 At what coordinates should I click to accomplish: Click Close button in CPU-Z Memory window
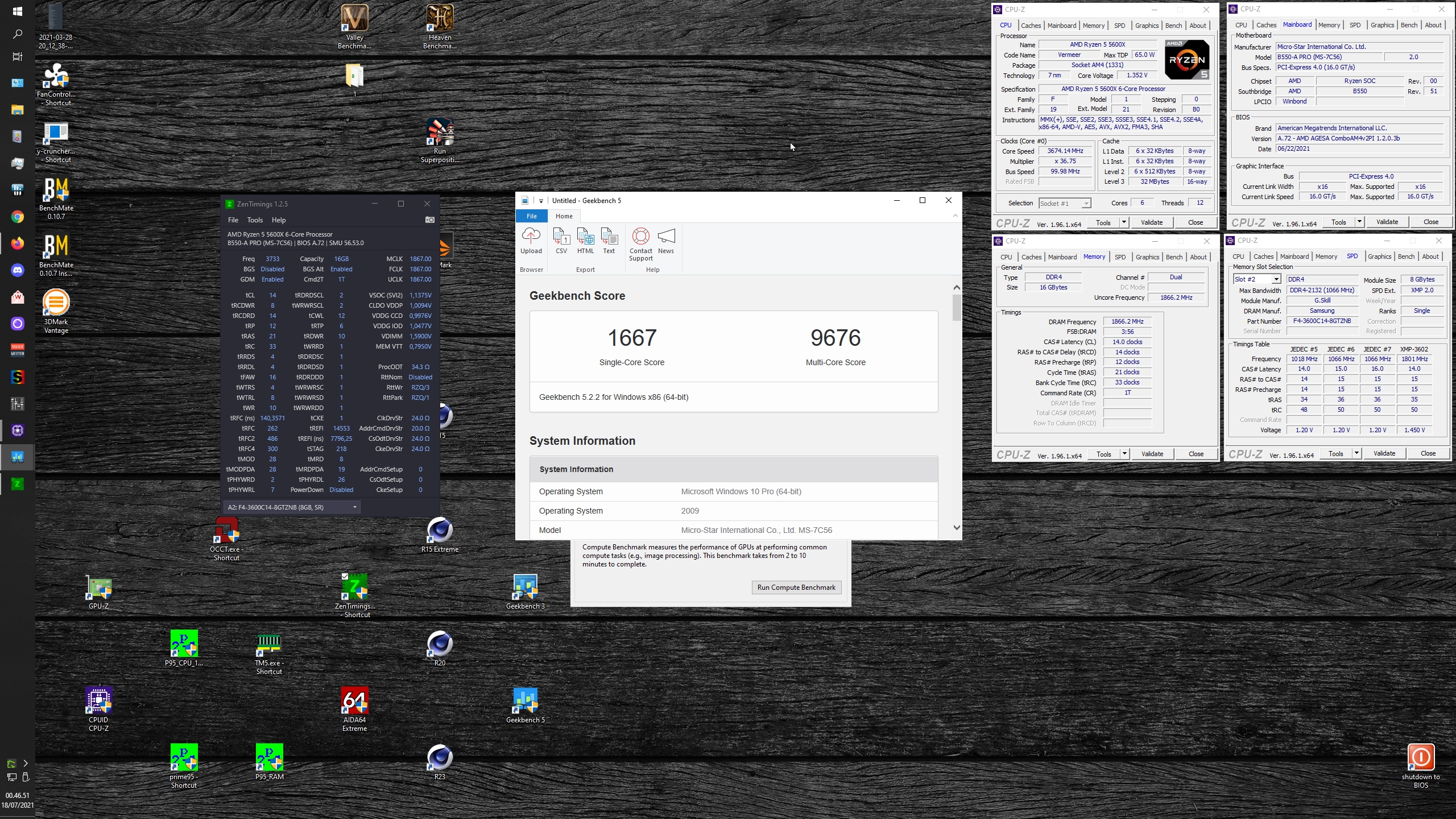[x=1196, y=454]
